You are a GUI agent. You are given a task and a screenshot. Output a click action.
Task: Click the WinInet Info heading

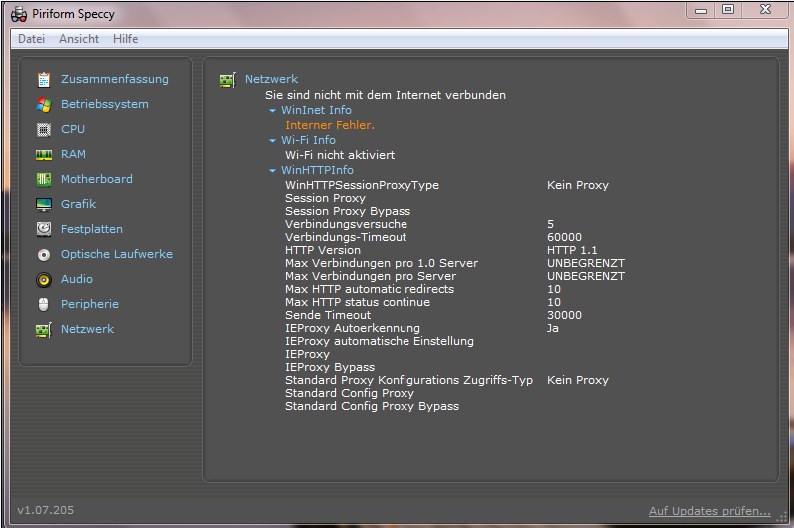(x=316, y=110)
